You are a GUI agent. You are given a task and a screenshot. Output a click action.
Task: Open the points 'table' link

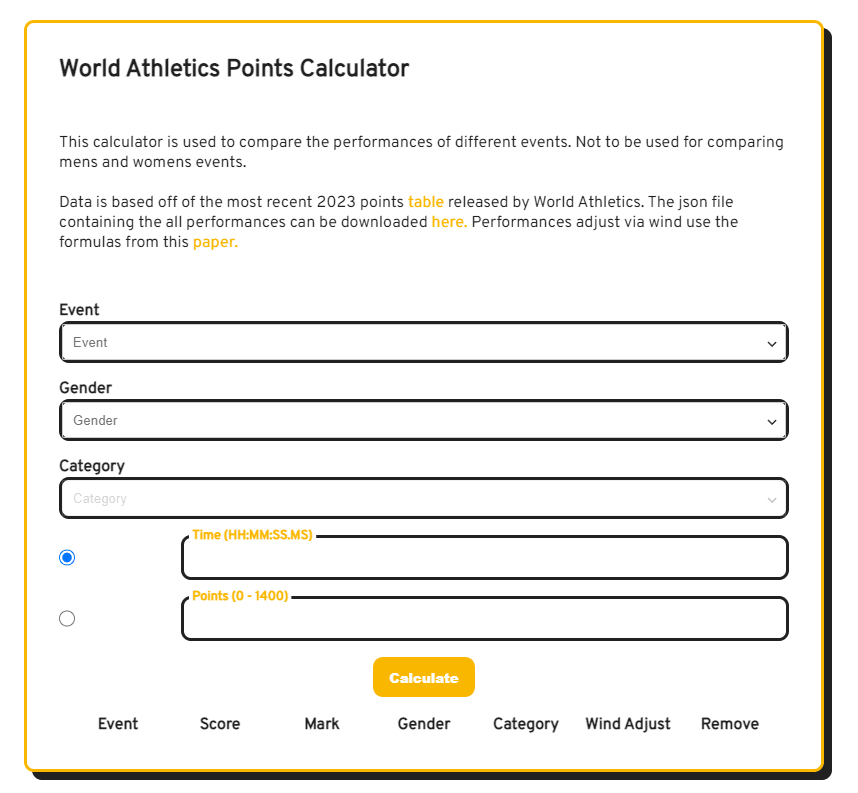[426, 201]
